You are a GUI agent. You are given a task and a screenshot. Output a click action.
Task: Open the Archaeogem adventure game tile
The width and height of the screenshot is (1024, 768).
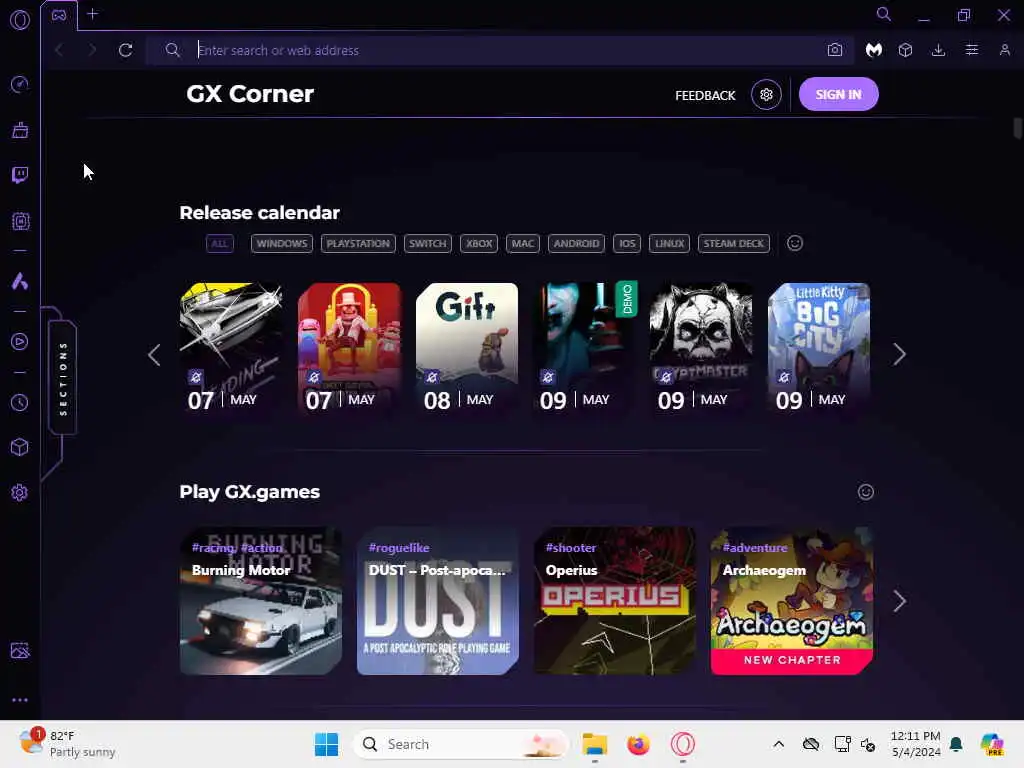792,601
